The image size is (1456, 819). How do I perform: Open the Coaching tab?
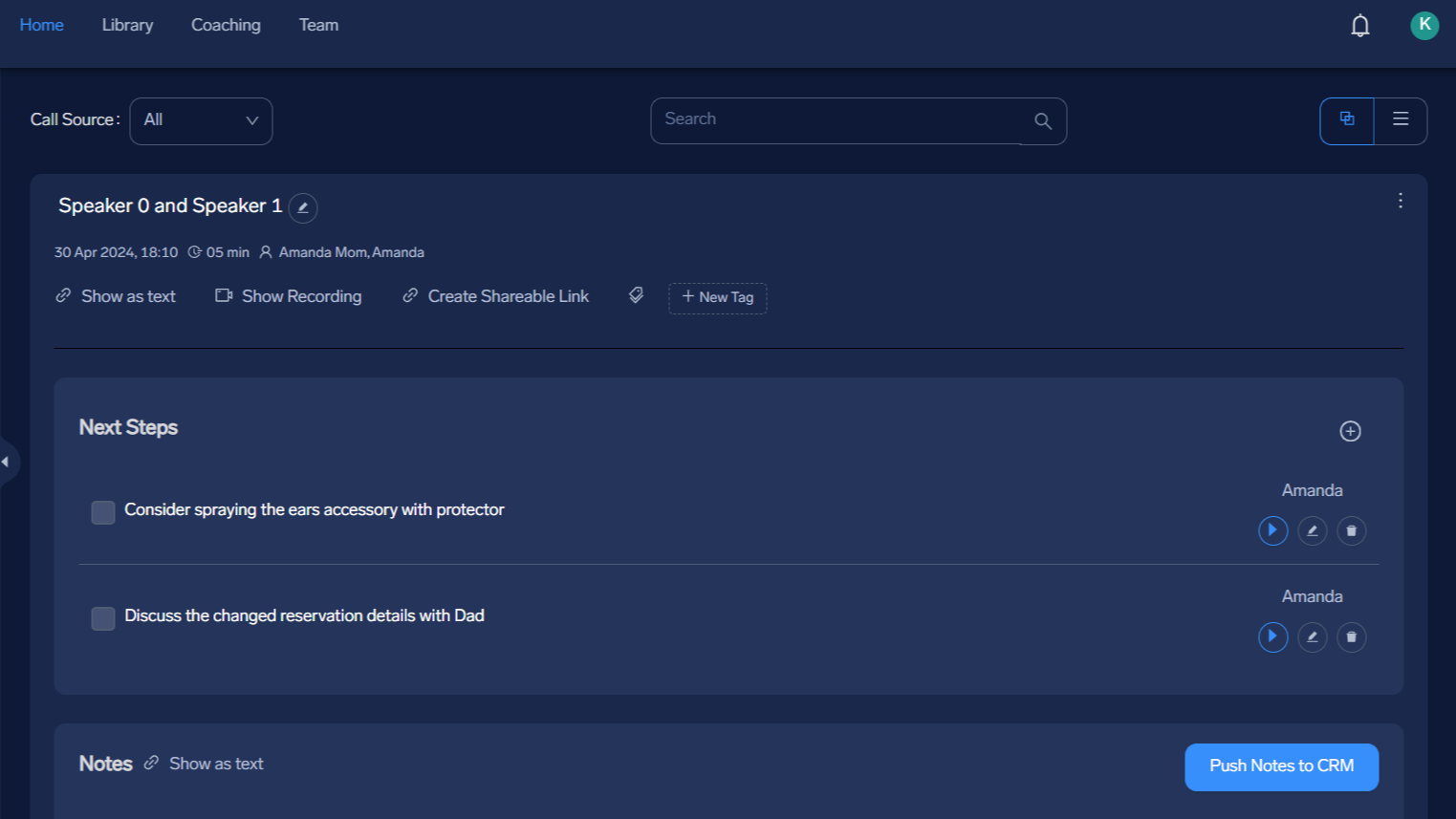pos(226,25)
